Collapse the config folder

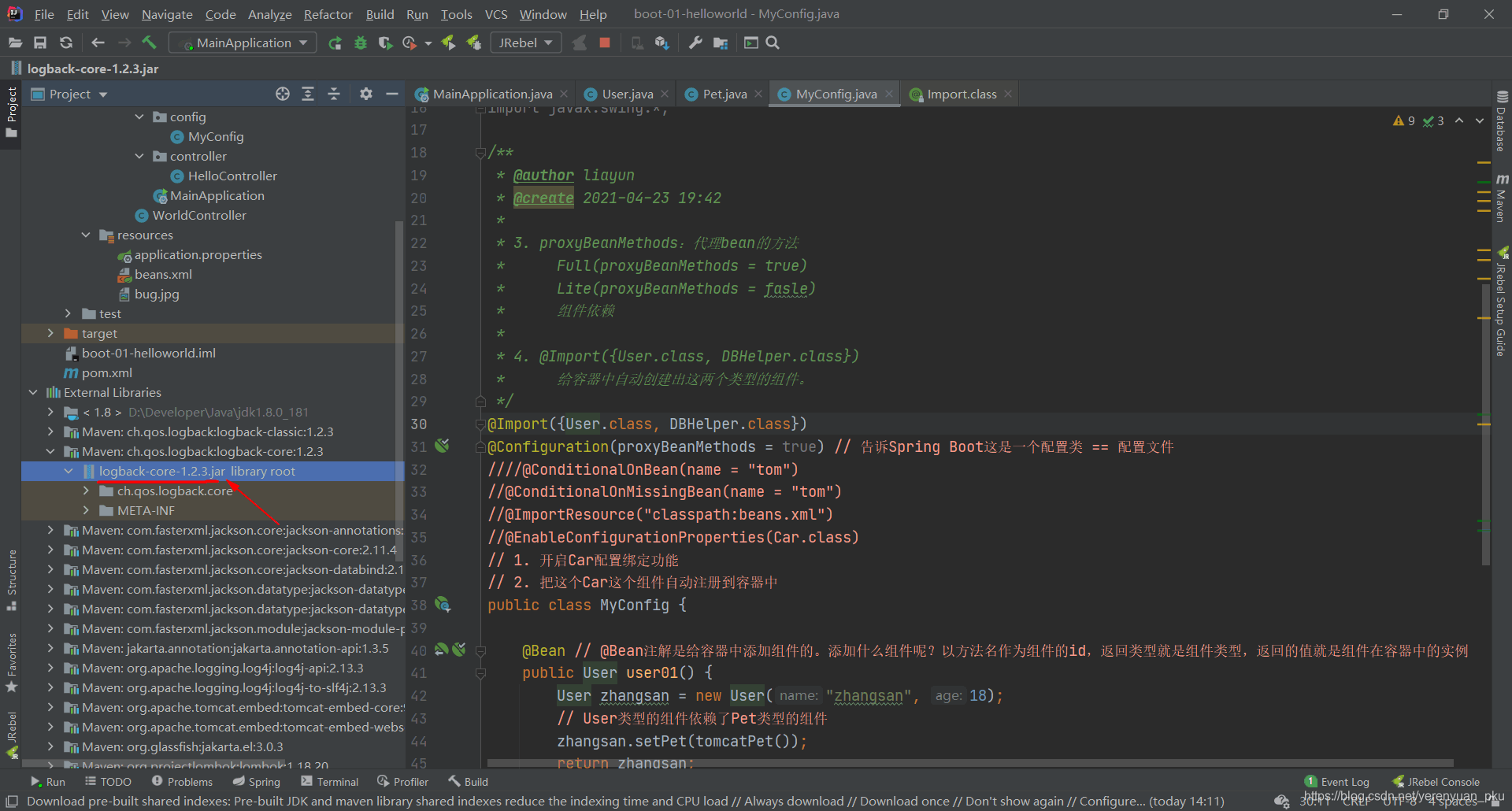coord(139,117)
